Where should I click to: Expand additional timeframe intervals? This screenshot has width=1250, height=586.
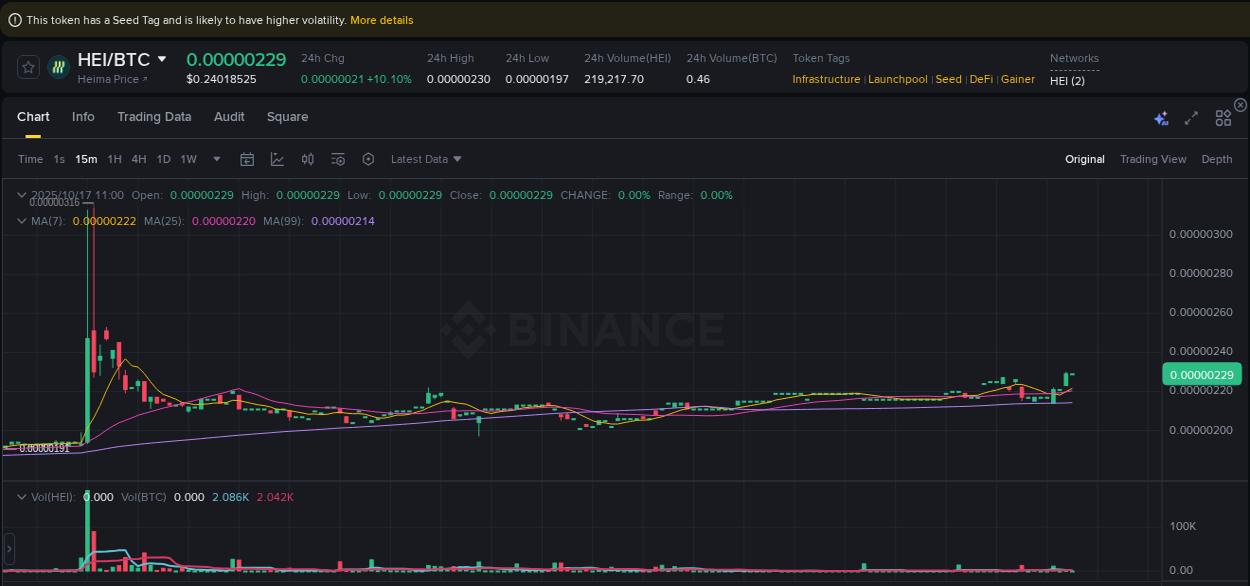coord(216,158)
